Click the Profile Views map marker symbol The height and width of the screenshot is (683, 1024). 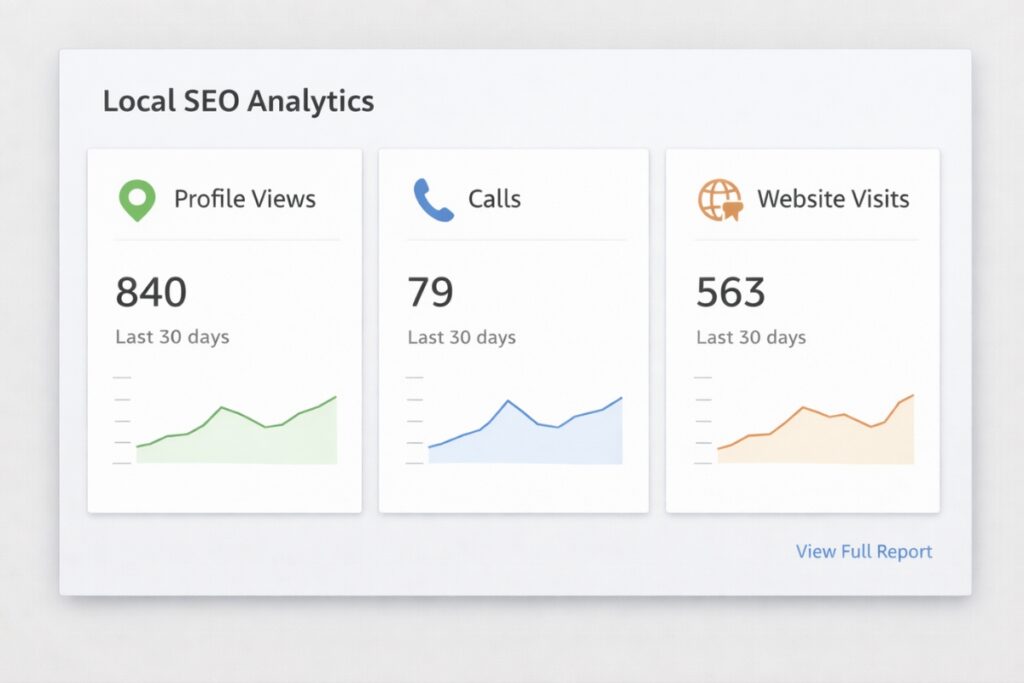[136, 198]
